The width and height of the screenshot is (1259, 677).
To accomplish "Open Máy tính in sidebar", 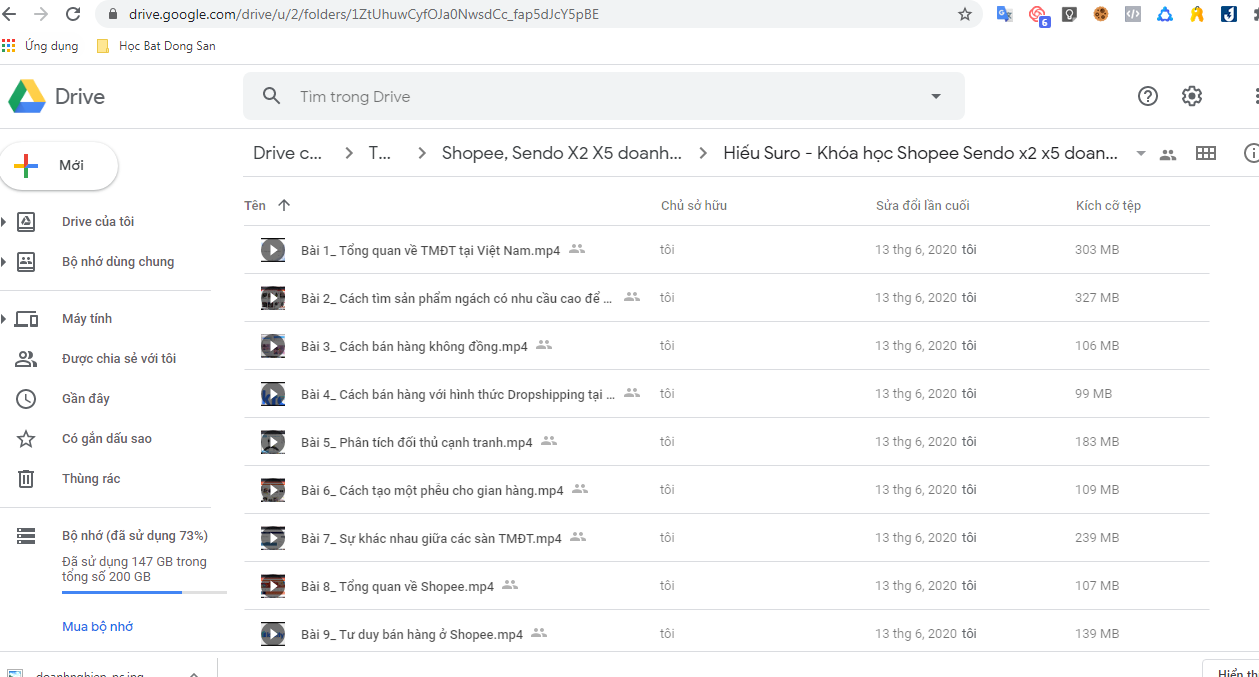I will [x=87, y=319].
